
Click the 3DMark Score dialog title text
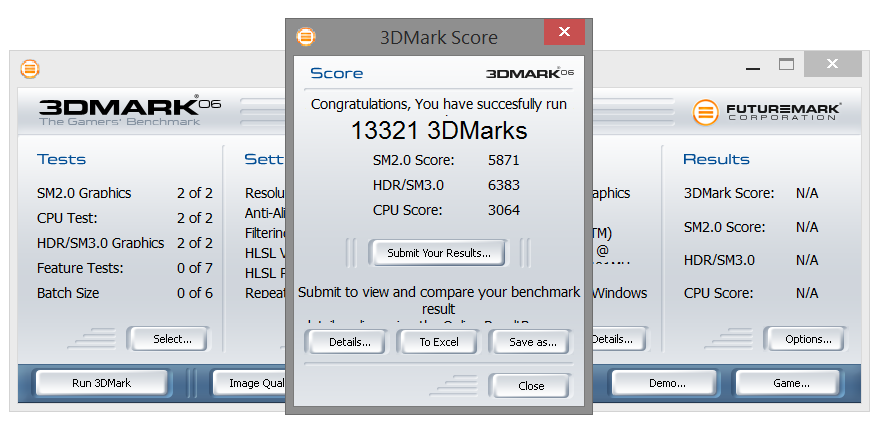pos(439,38)
